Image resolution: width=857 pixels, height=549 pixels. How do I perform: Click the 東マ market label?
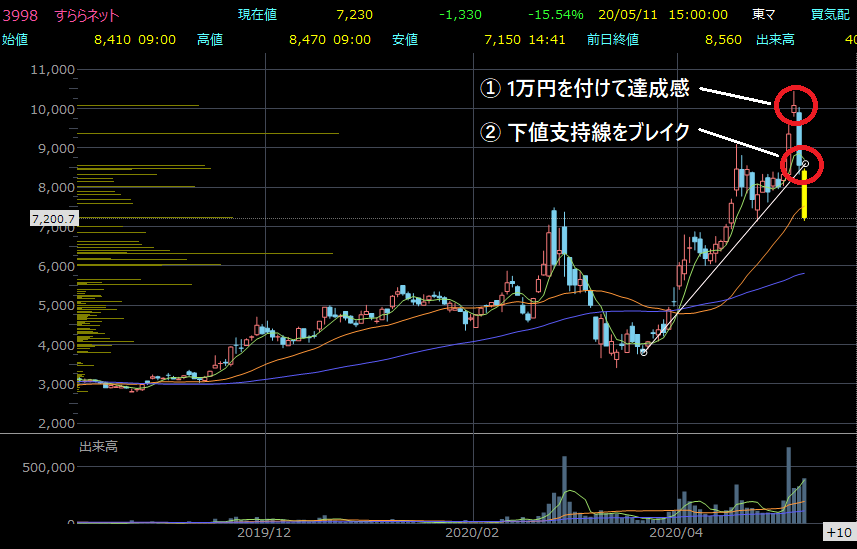[763, 16]
